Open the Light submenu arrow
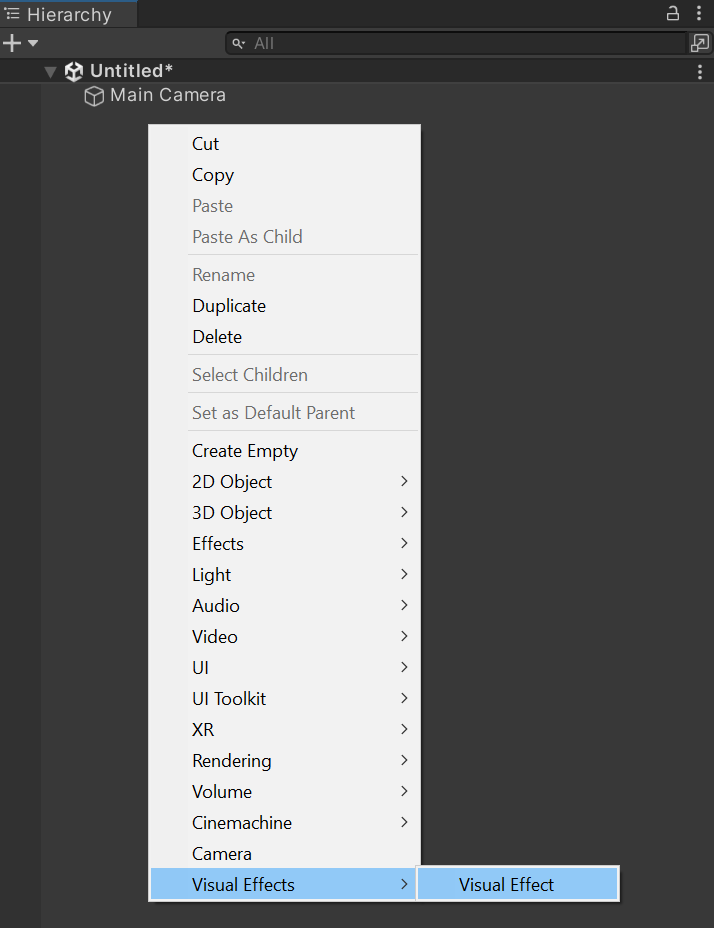714x928 pixels. coord(404,574)
